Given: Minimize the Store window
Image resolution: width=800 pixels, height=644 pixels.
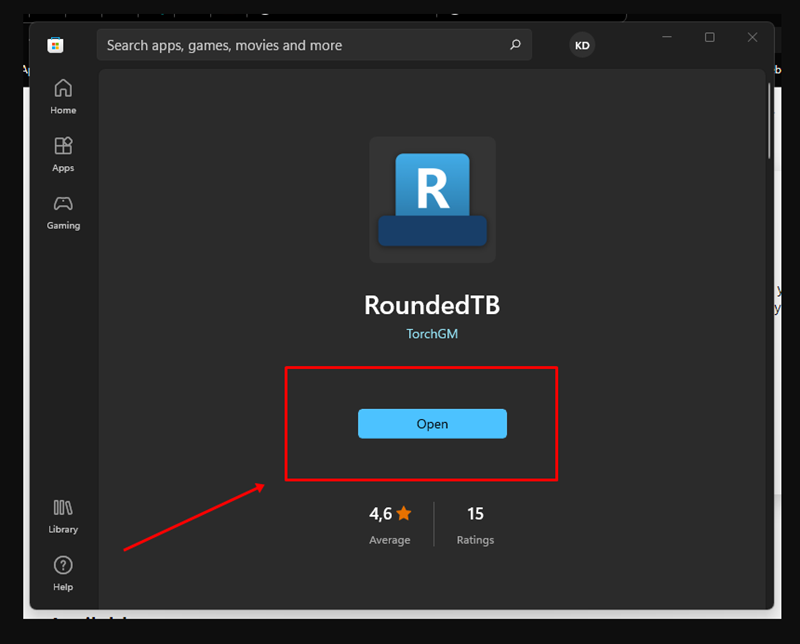Looking at the screenshot, I should click(667, 37).
